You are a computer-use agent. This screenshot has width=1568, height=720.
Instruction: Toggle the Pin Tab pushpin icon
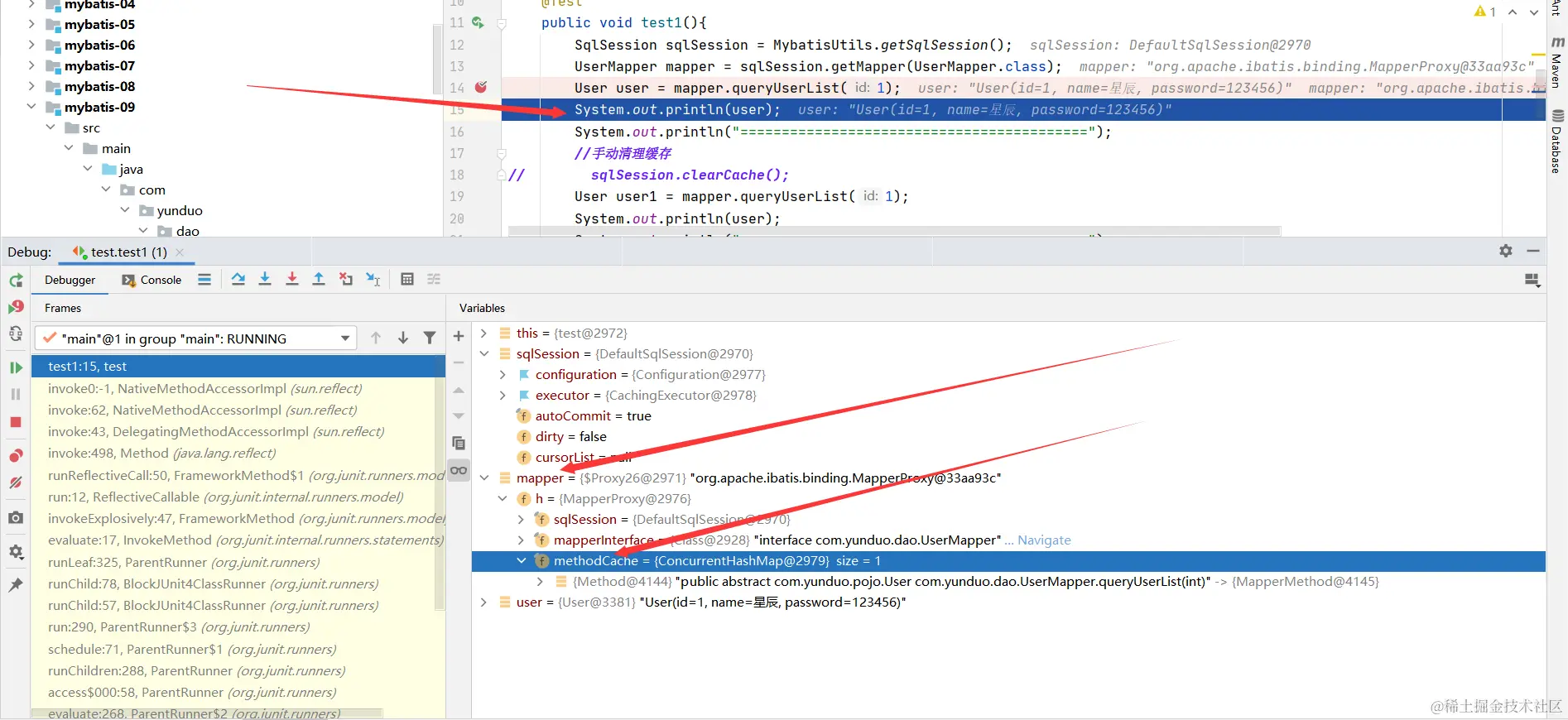[x=16, y=585]
